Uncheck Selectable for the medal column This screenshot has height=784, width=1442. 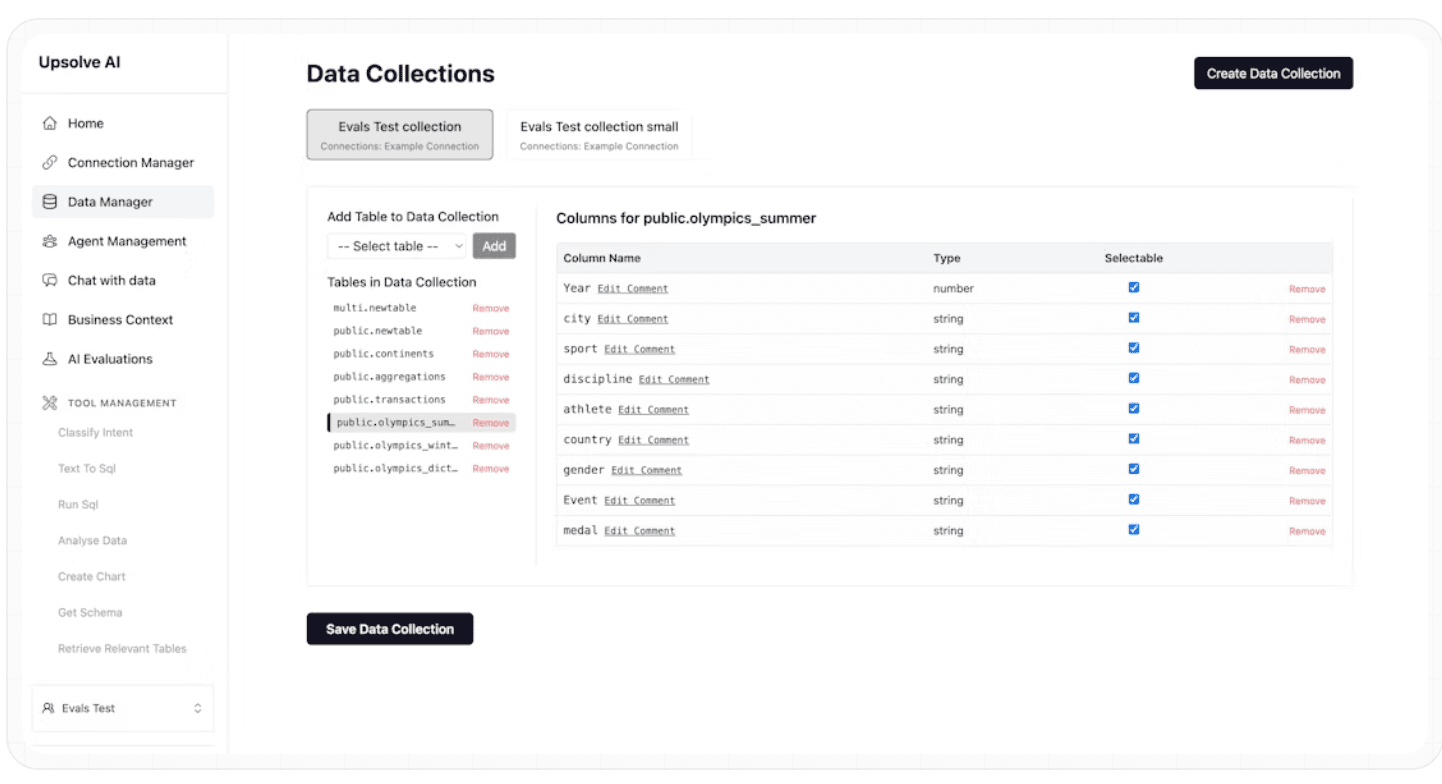pos(1133,530)
